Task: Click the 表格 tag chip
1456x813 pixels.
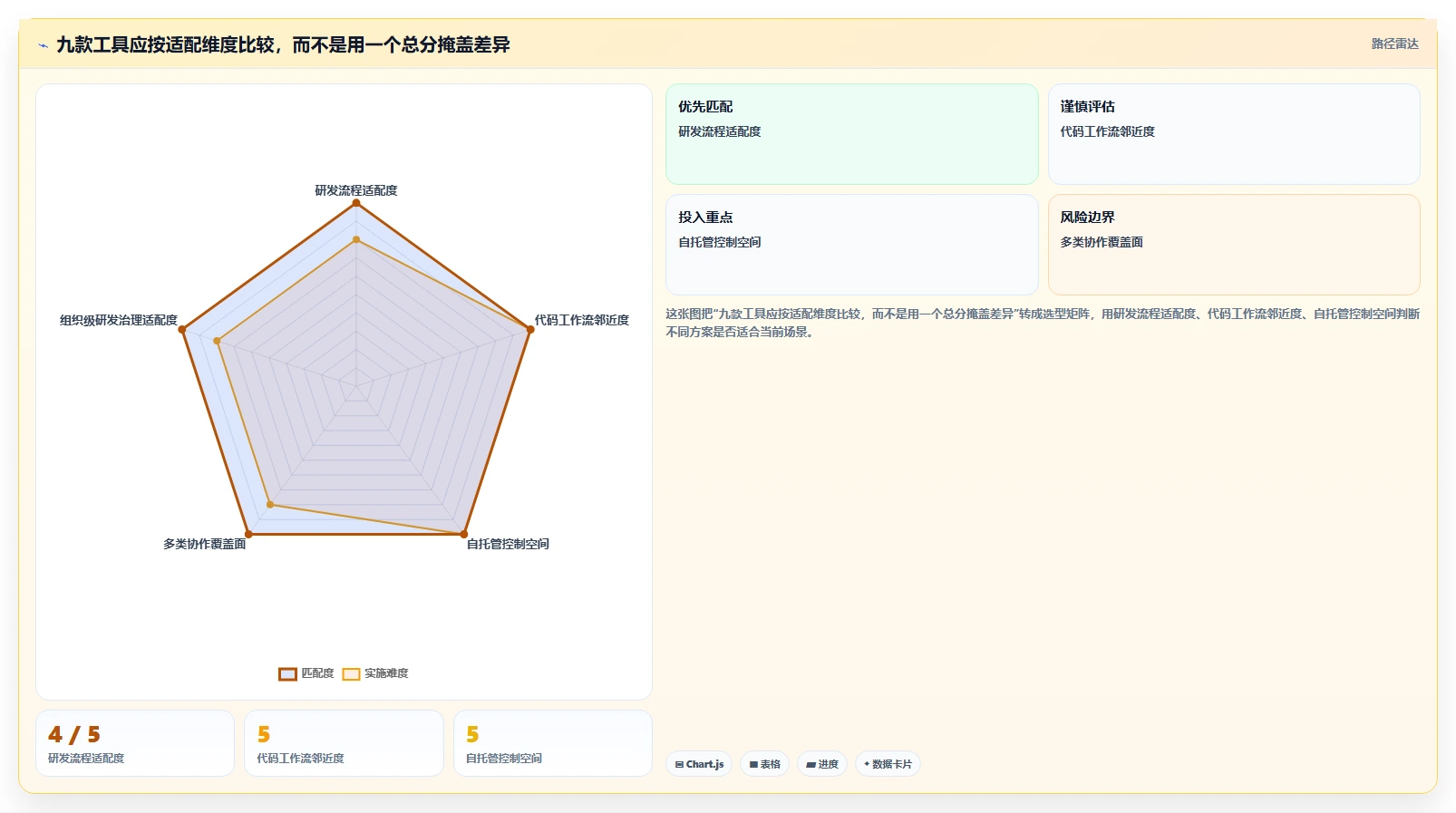Action: pos(765,764)
